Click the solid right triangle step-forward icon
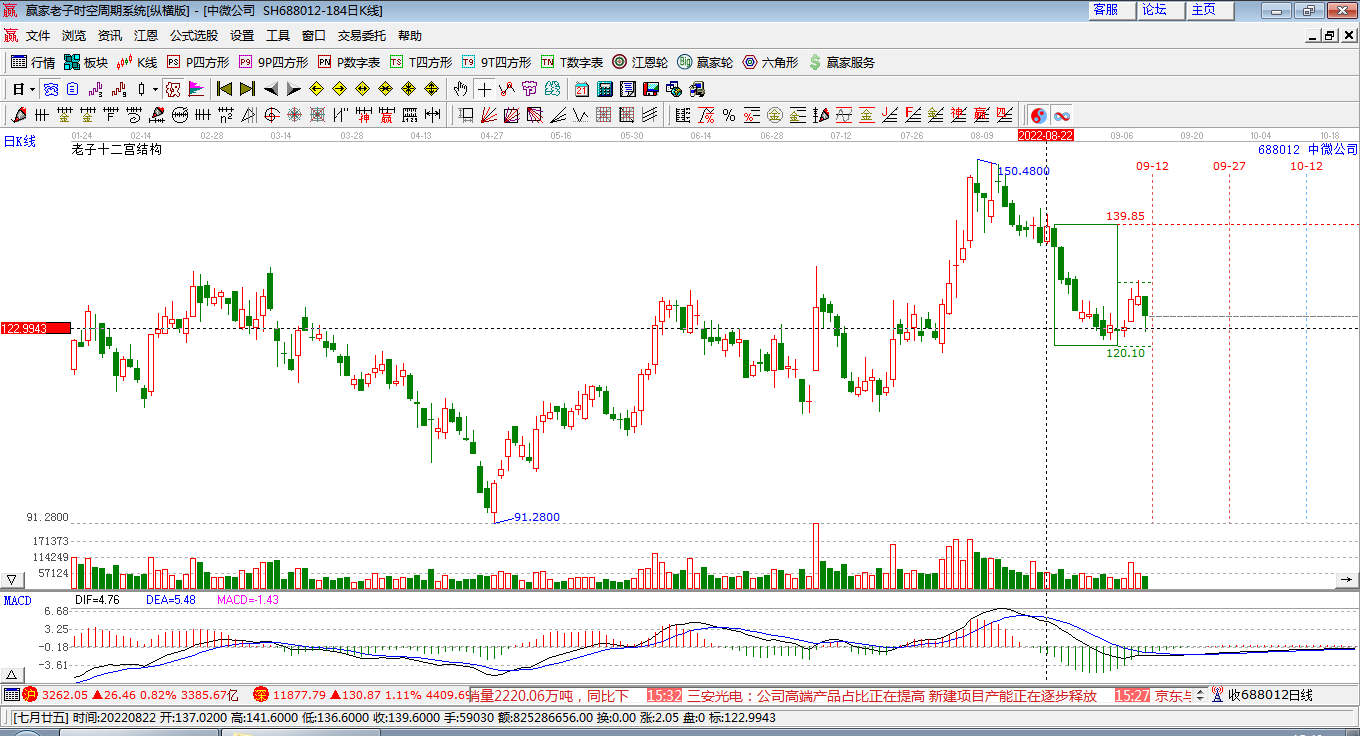 click(x=293, y=88)
